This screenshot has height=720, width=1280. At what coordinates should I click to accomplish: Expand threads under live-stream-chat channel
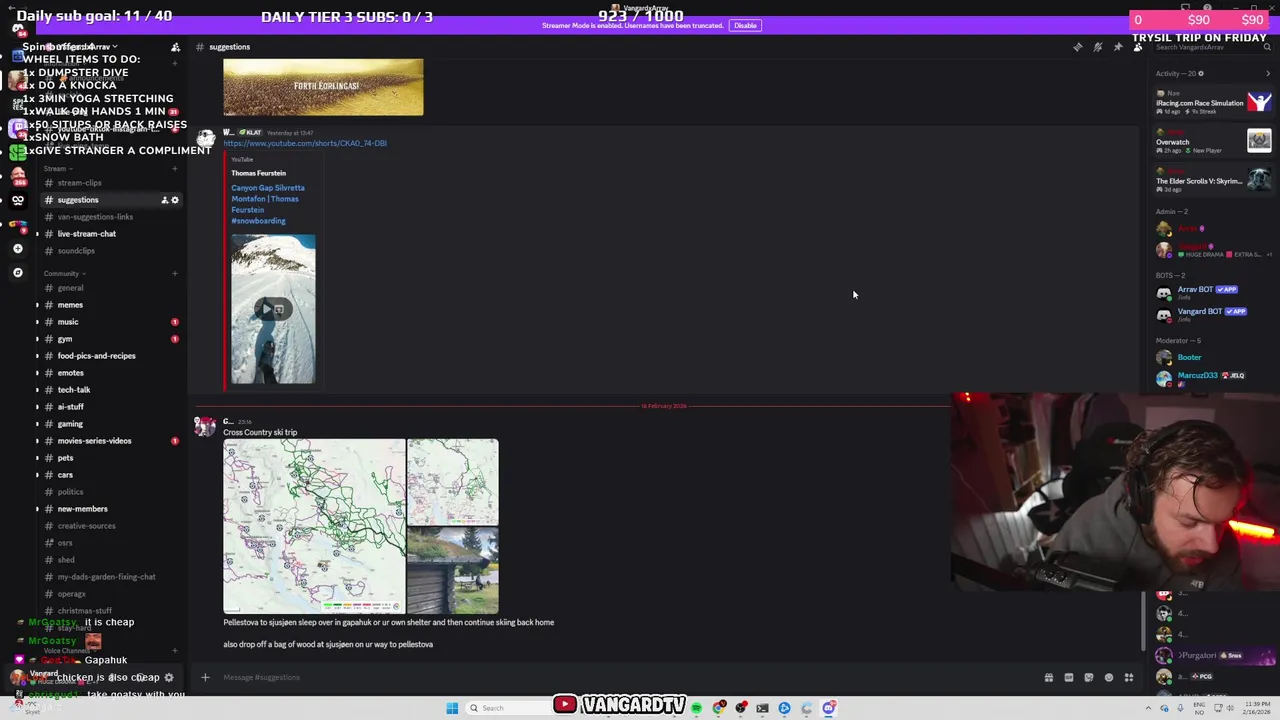38,234
